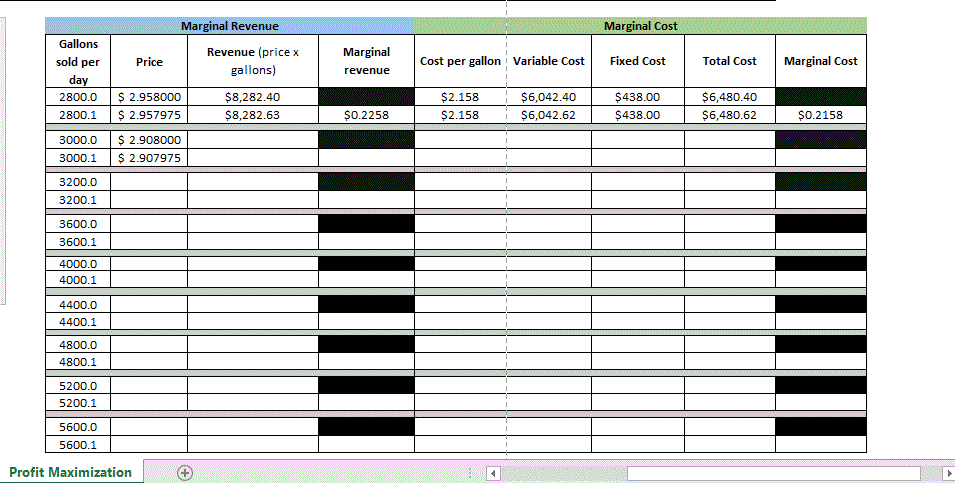Select the cell containing 3000.1
955x483 pixels.
(x=78, y=158)
